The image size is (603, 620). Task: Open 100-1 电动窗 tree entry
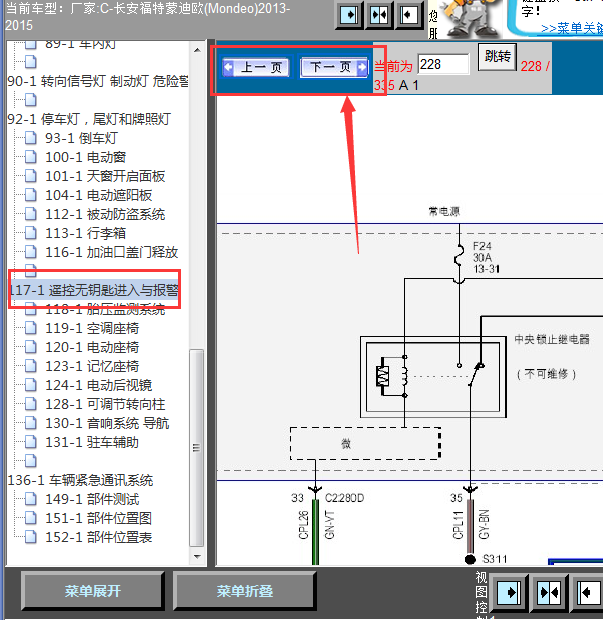click(x=85, y=157)
